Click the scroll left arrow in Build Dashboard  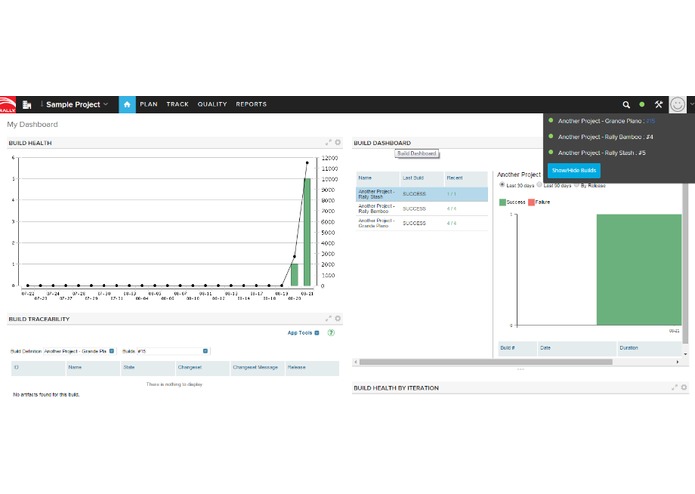point(355,362)
